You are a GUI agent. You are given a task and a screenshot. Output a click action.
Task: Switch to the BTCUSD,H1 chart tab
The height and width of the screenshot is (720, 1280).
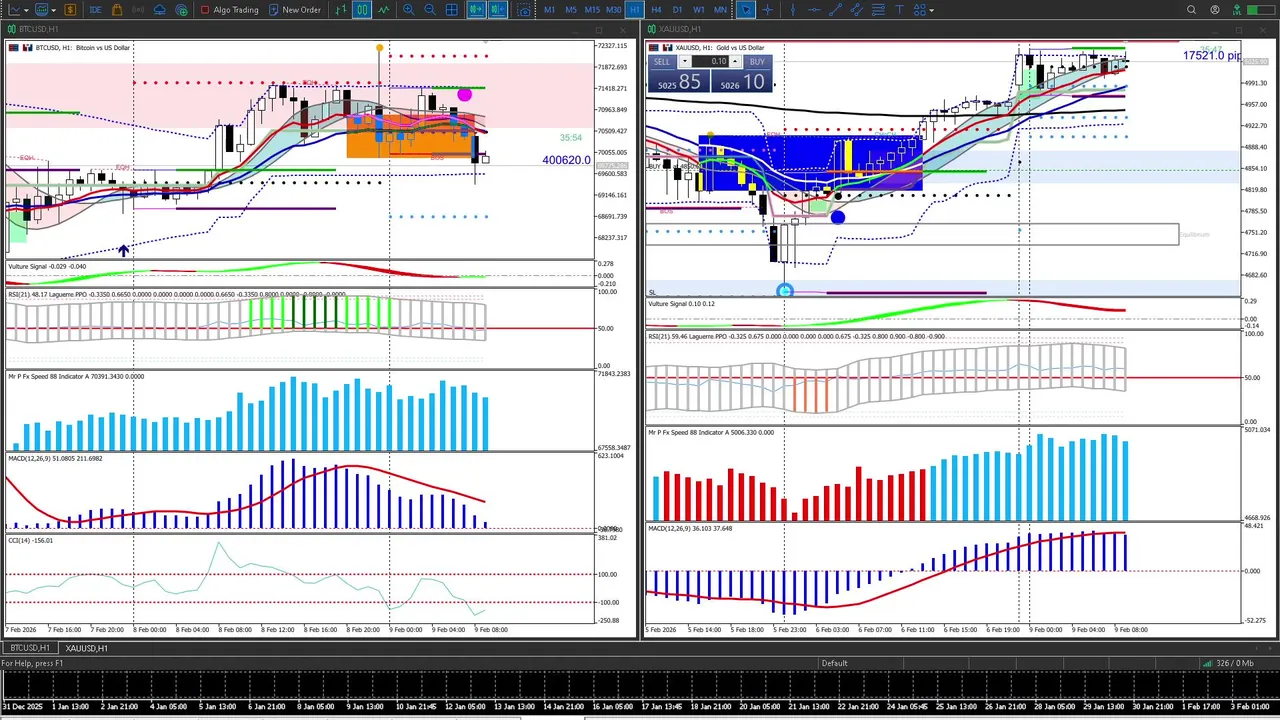(x=30, y=648)
